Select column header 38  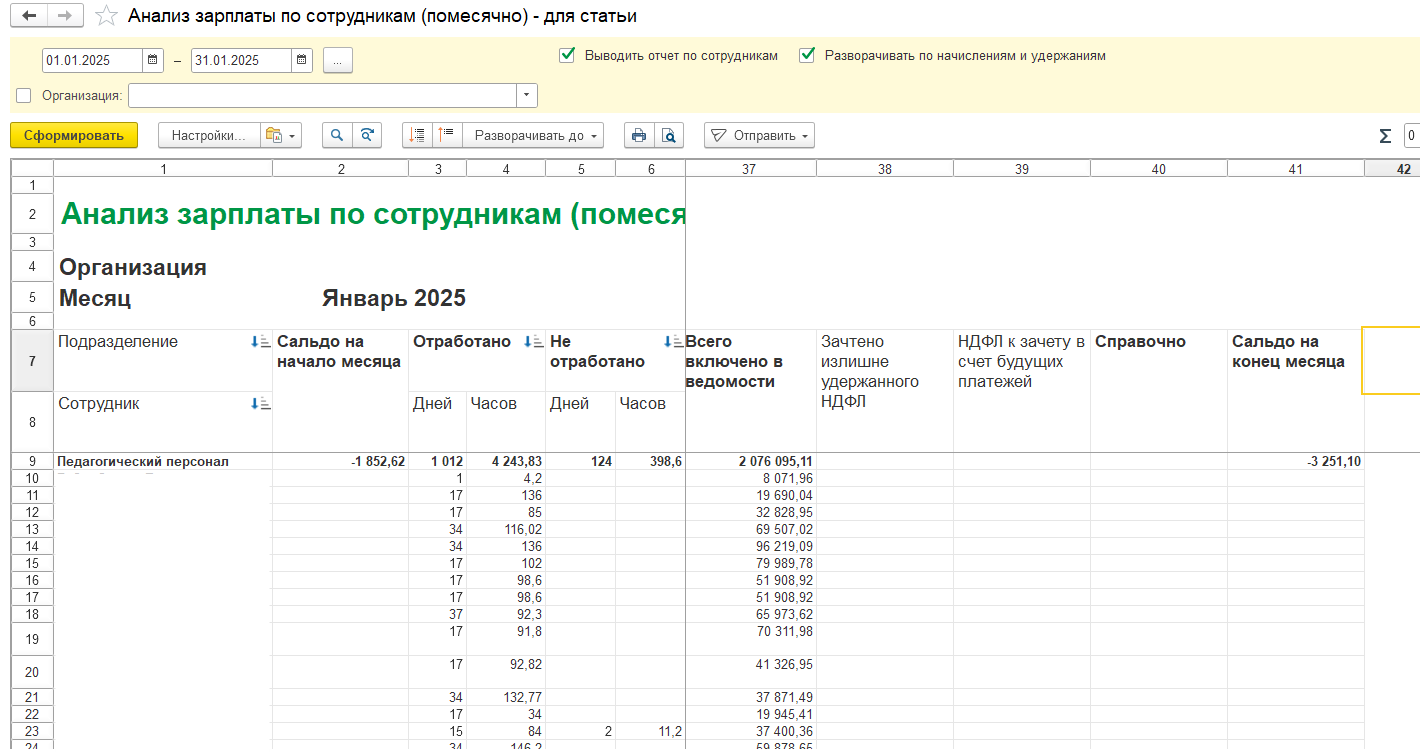point(885,169)
